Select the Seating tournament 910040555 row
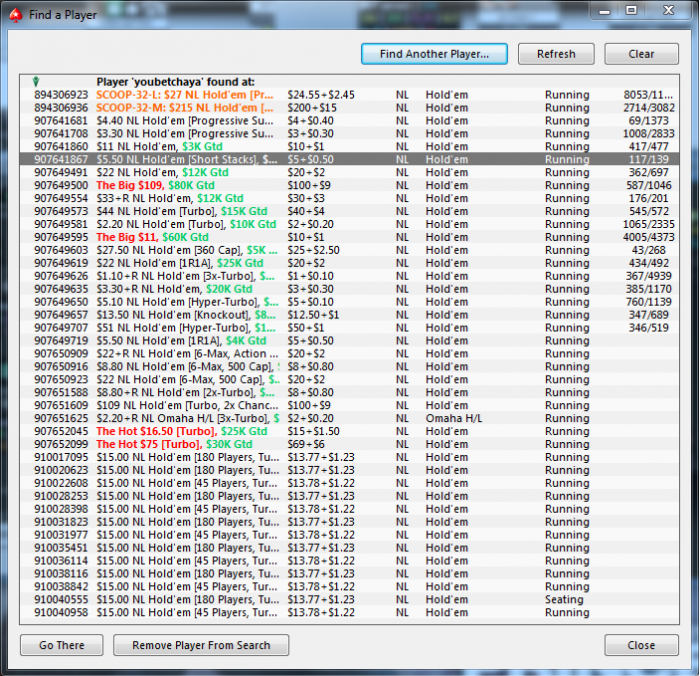The width and height of the screenshot is (700, 676). click(350, 600)
